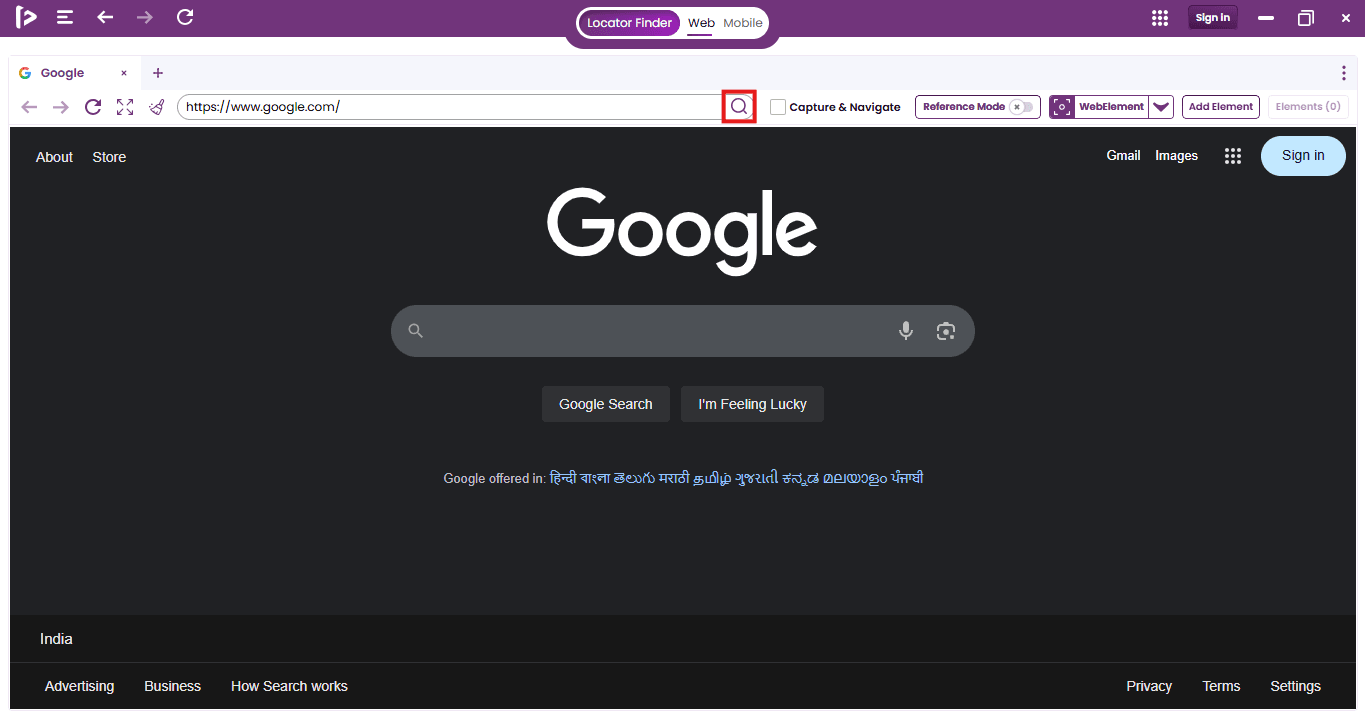Click the URL address field

(450, 107)
